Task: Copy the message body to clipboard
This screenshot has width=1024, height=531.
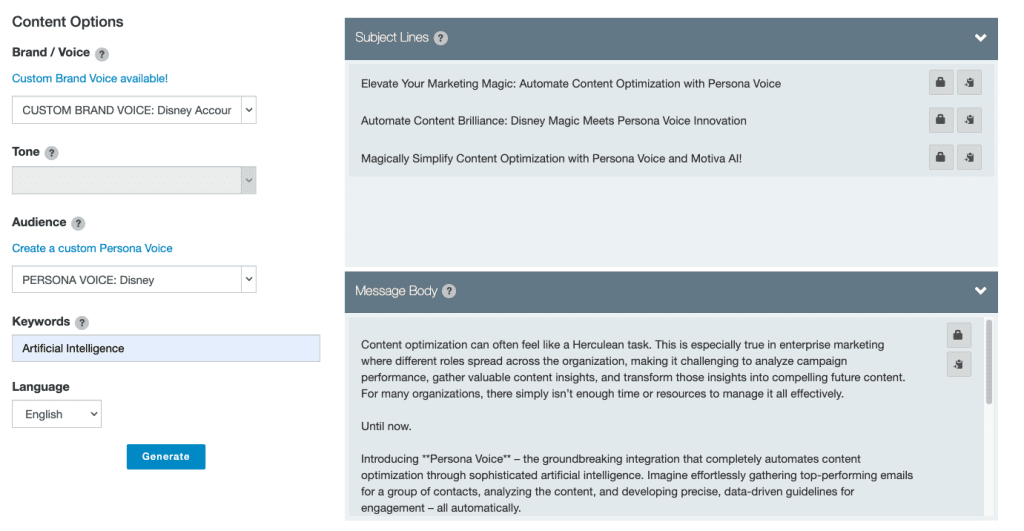Action: pos(958,364)
